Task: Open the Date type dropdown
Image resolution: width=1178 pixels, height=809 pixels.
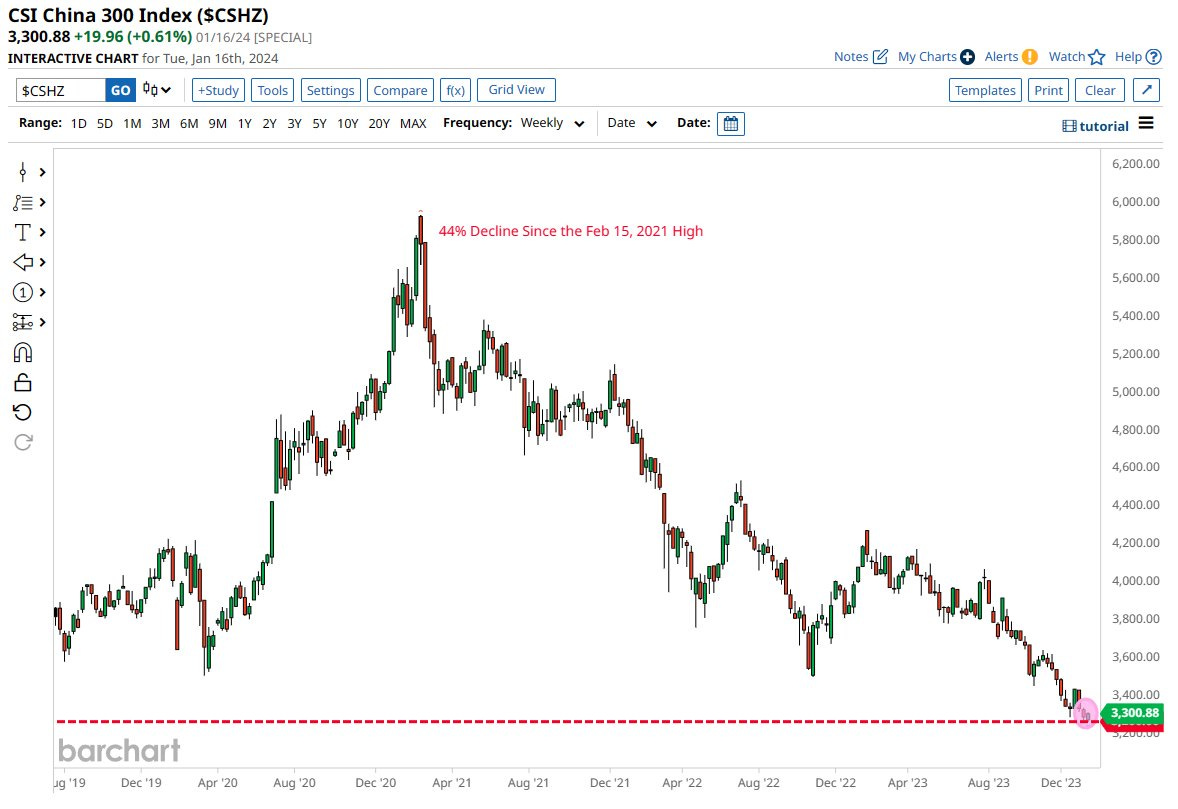Action: coord(632,124)
